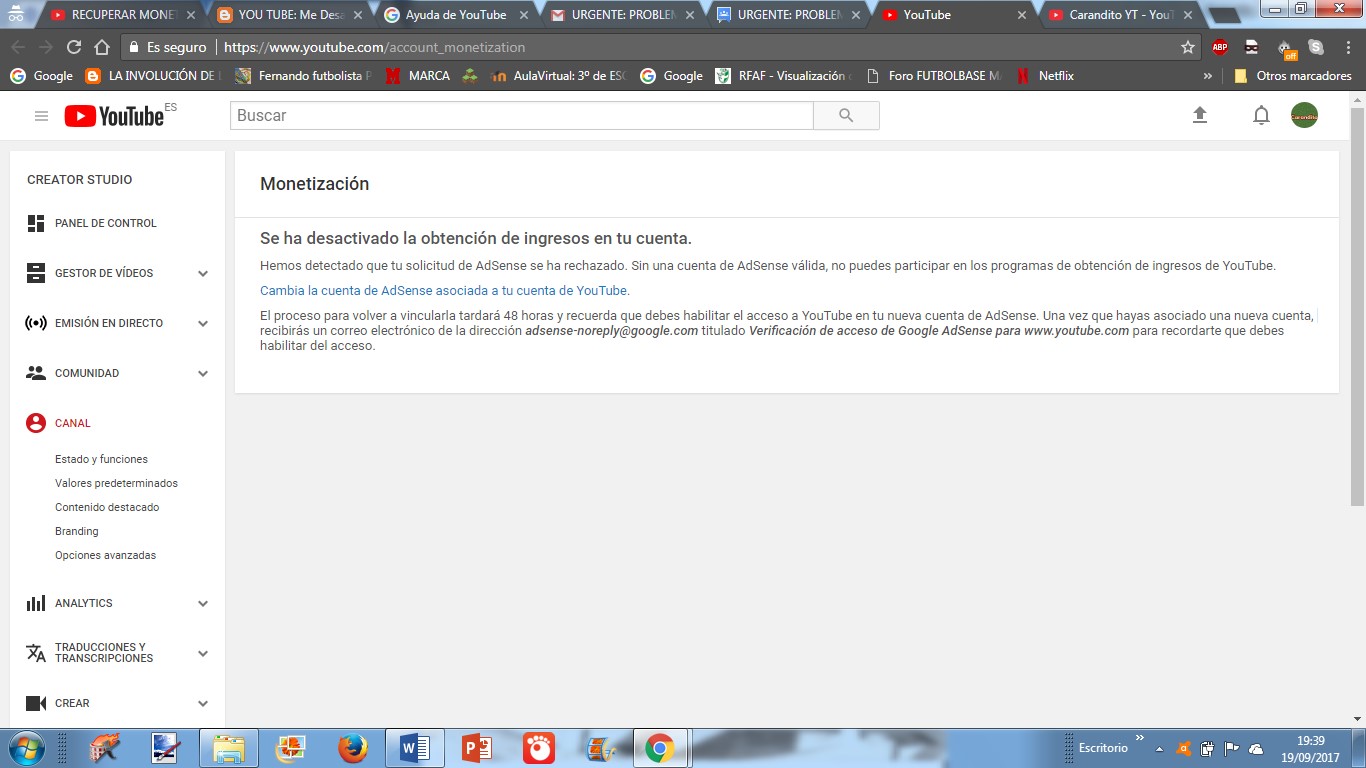Click the extension icon labeled off
This screenshot has width=1366, height=768.
[x=1286, y=48]
